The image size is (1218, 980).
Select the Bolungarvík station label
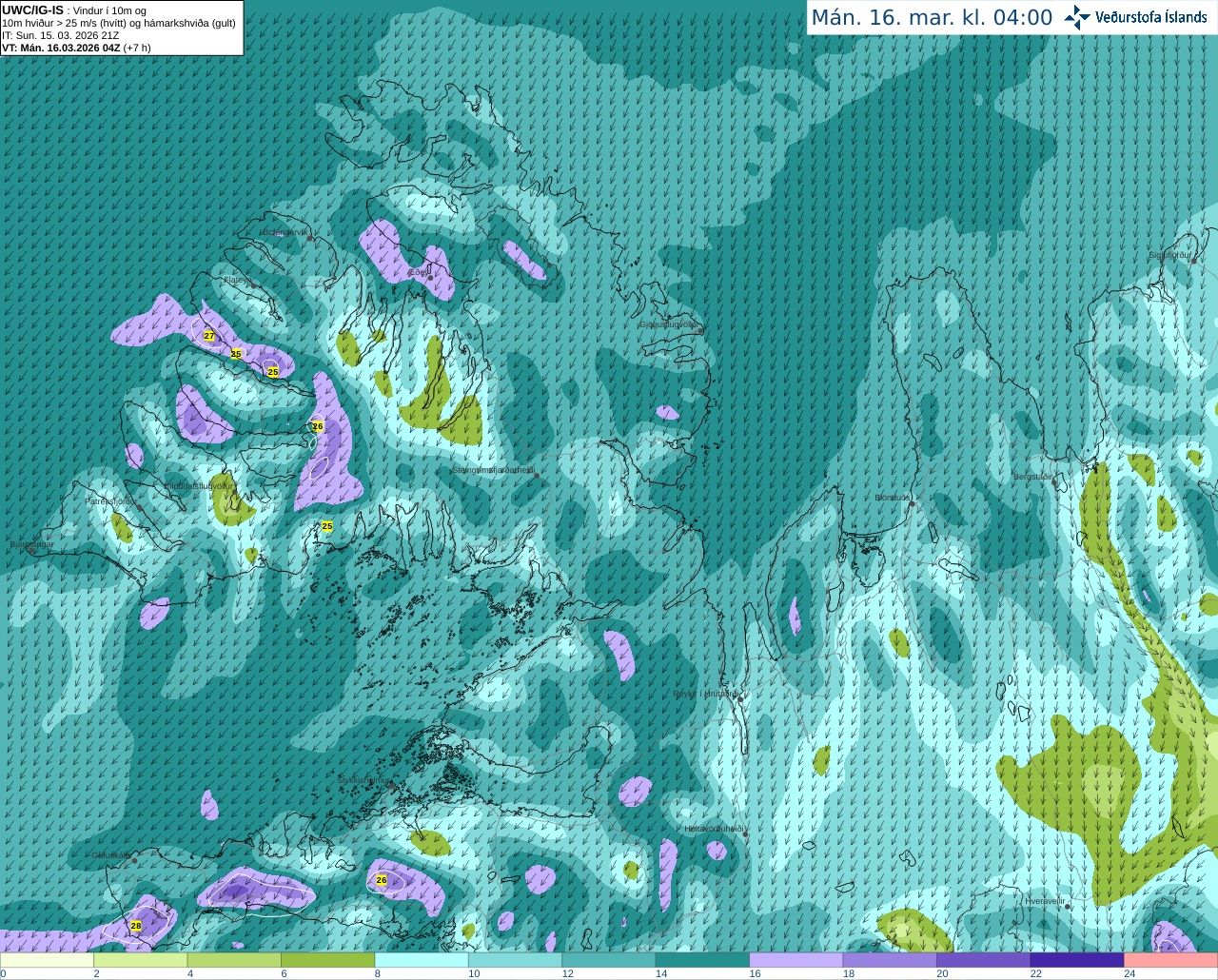[x=285, y=232]
